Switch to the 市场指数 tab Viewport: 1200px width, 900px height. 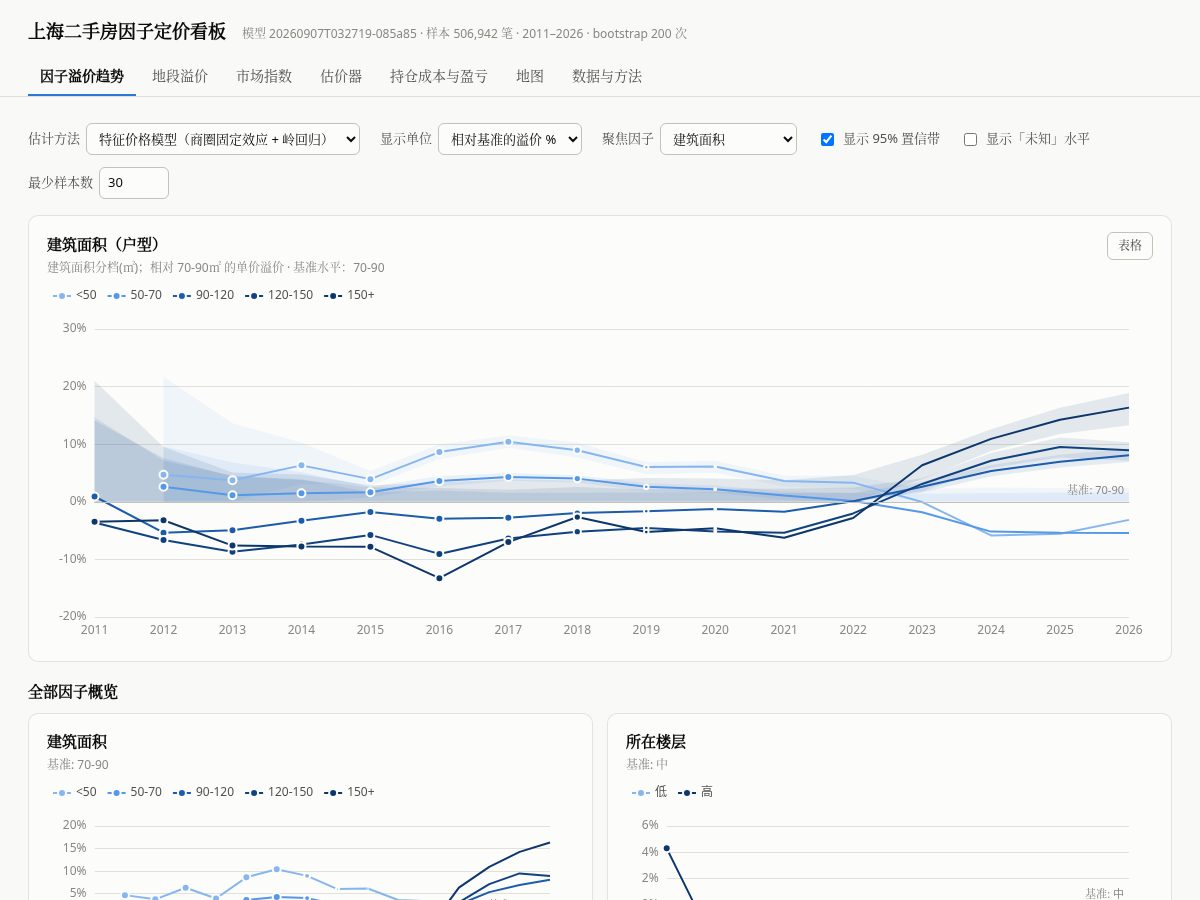tap(264, 76)
